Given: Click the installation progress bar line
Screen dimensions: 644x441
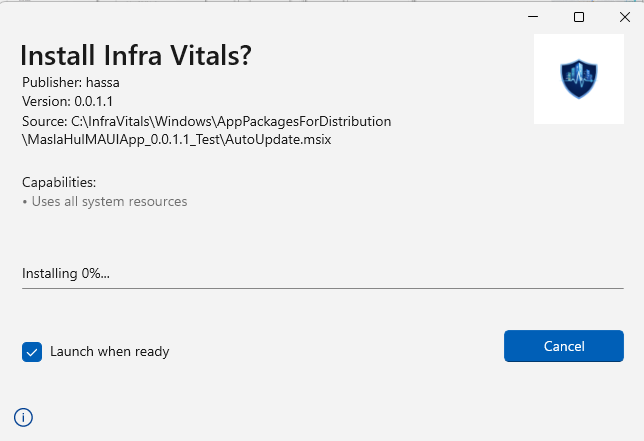Looking at the screenshot, I should pyautogui.click(x=323, y=288).
